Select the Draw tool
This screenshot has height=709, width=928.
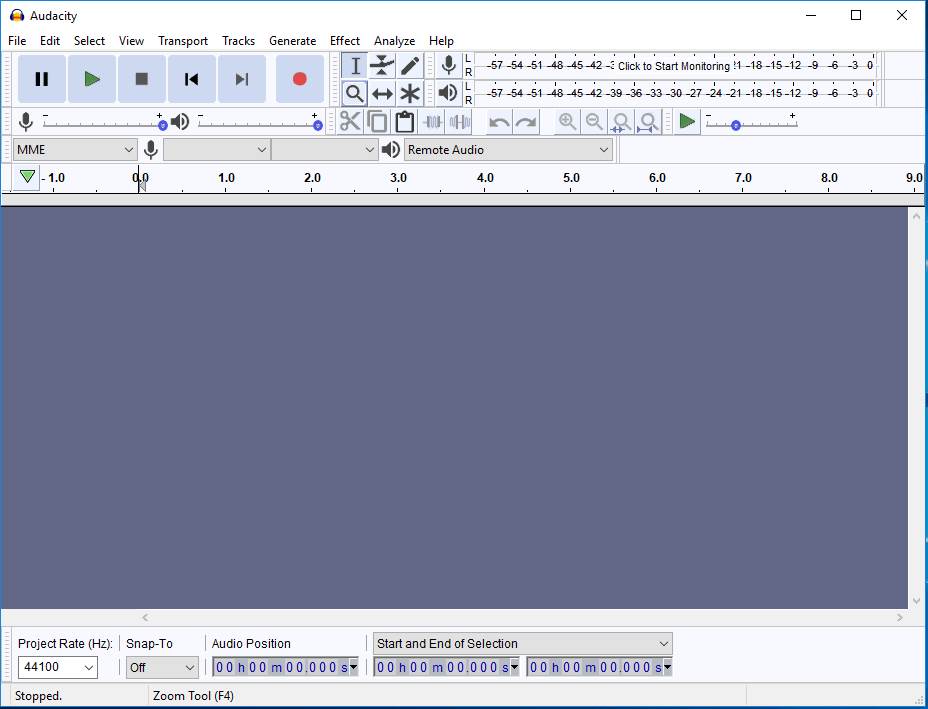tap(409, 65)
